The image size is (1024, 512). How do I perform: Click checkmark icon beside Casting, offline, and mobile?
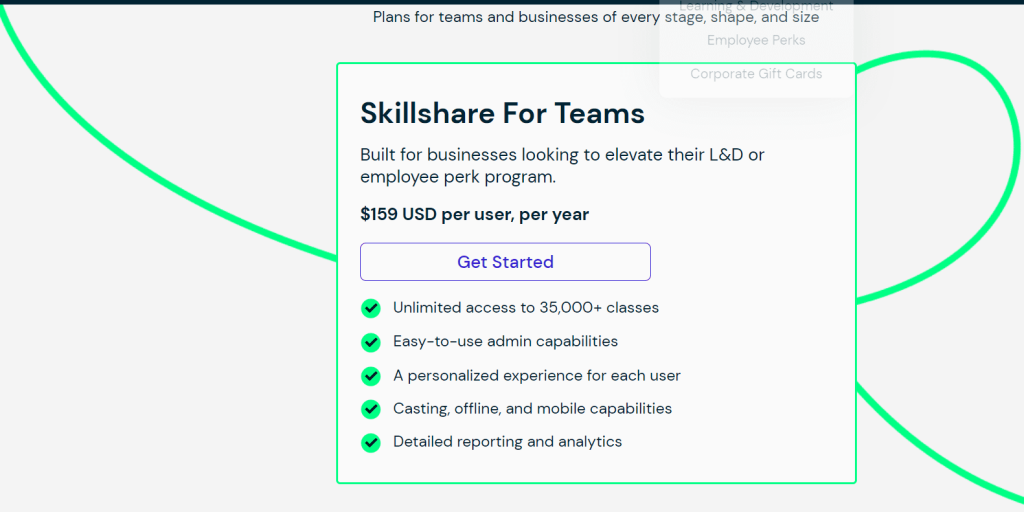point(370,409)
